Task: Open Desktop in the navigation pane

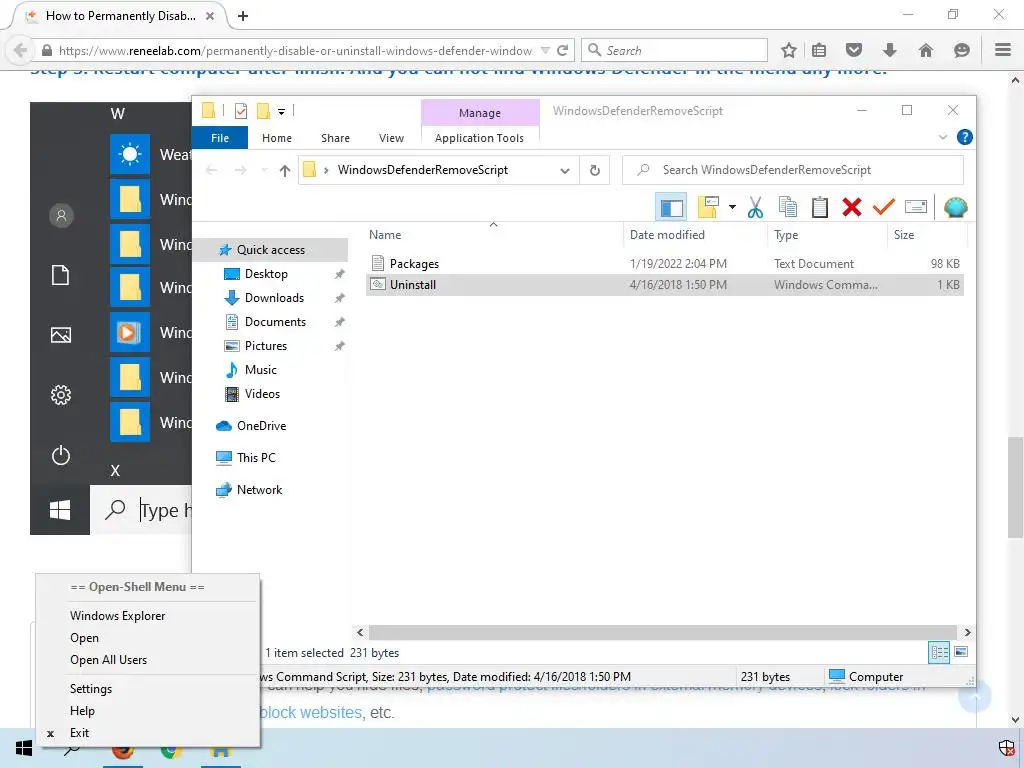Action: tap(266, 274)
